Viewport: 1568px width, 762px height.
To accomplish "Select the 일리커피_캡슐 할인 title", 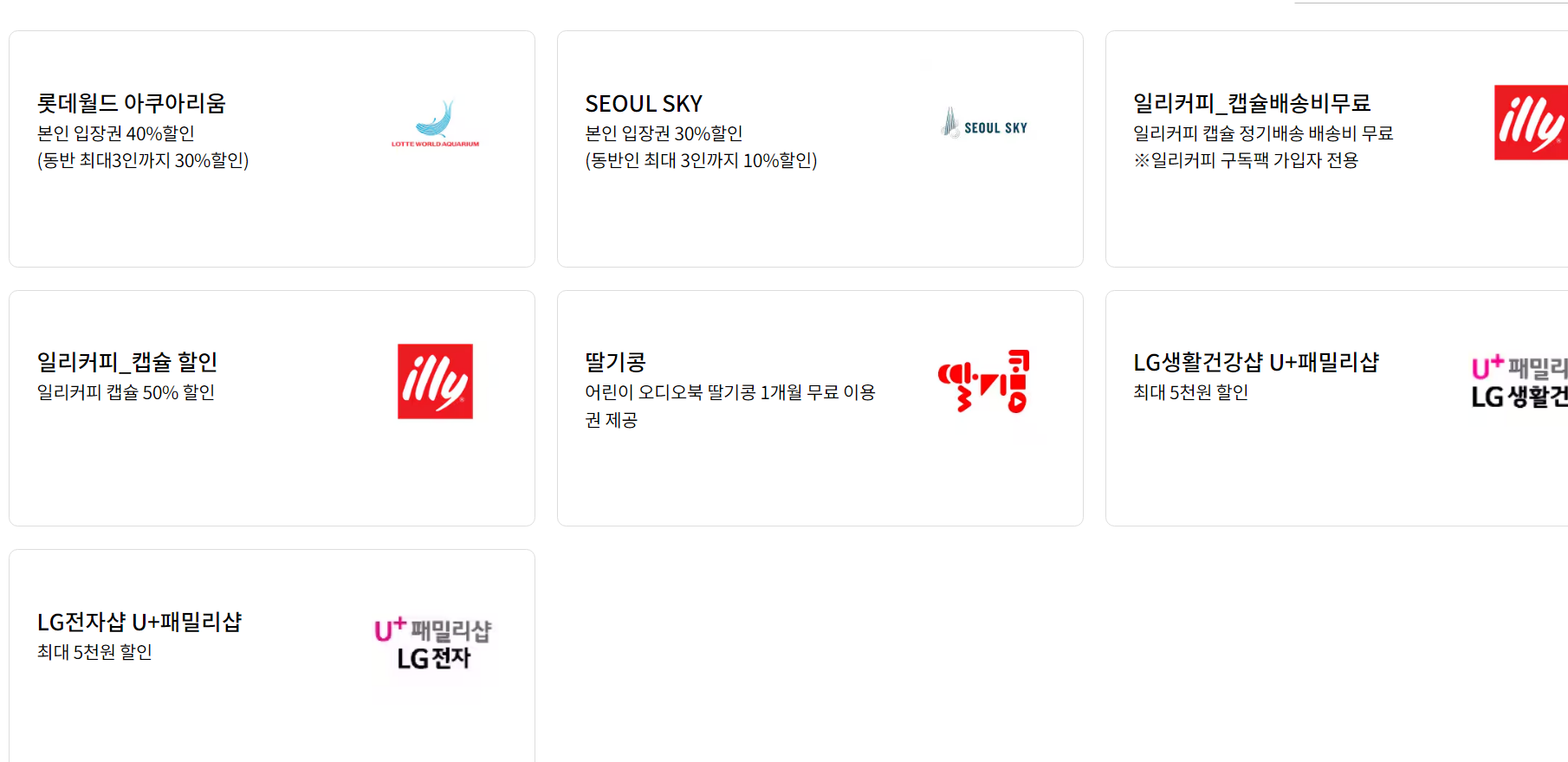I will point(127,362).
